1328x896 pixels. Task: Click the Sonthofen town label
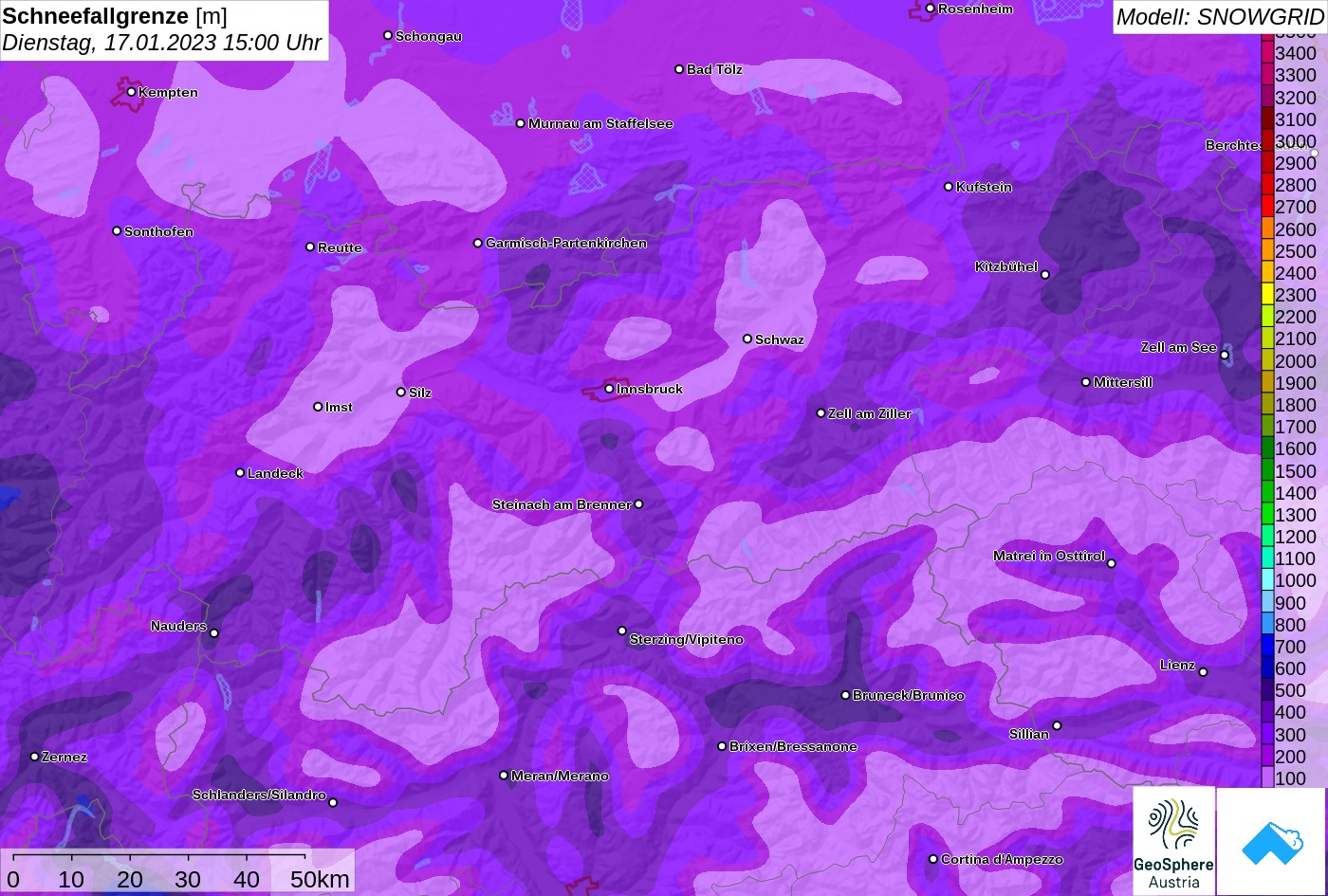[158, 231]
